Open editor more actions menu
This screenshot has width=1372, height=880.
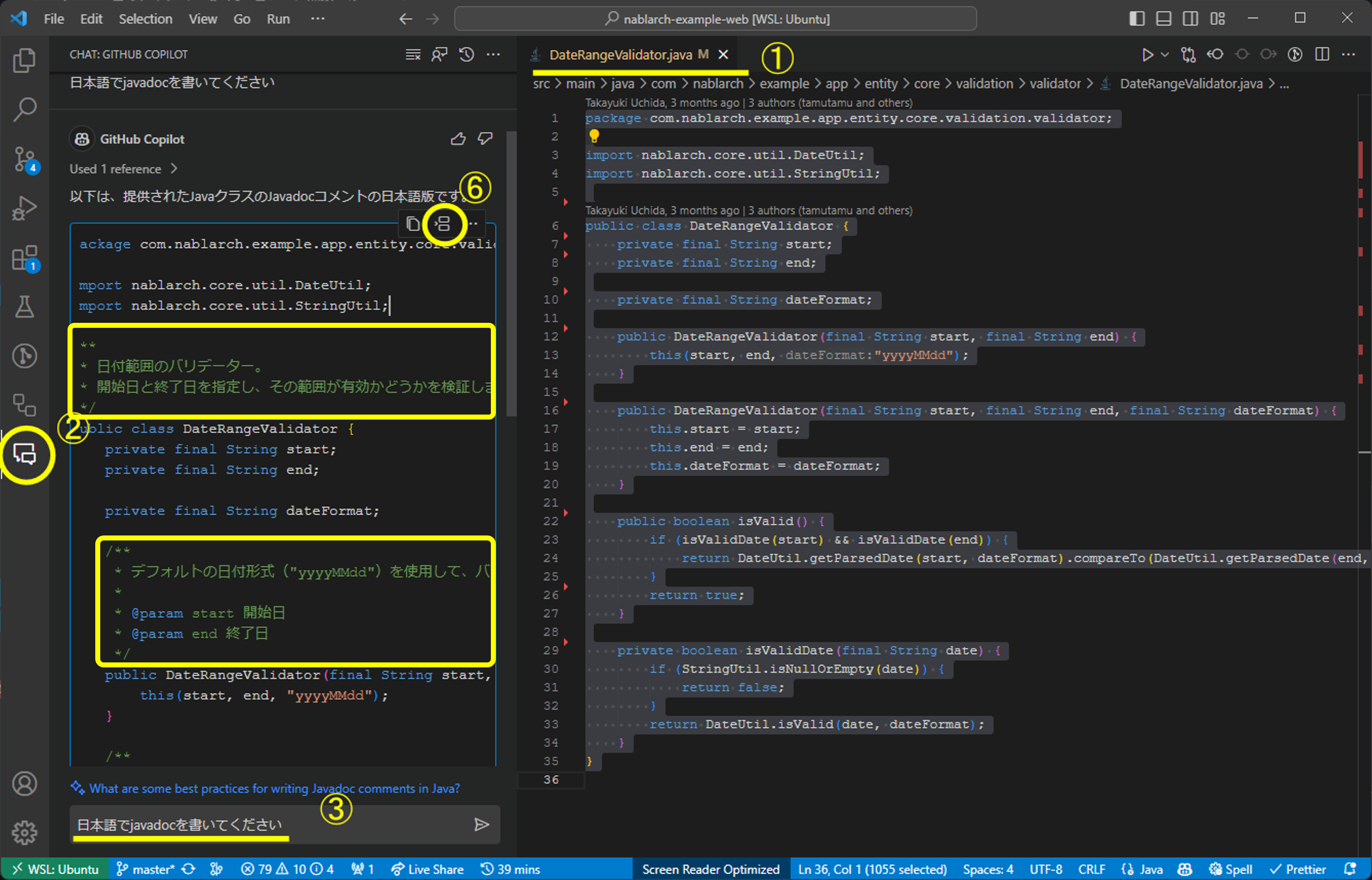[1349, 54]
